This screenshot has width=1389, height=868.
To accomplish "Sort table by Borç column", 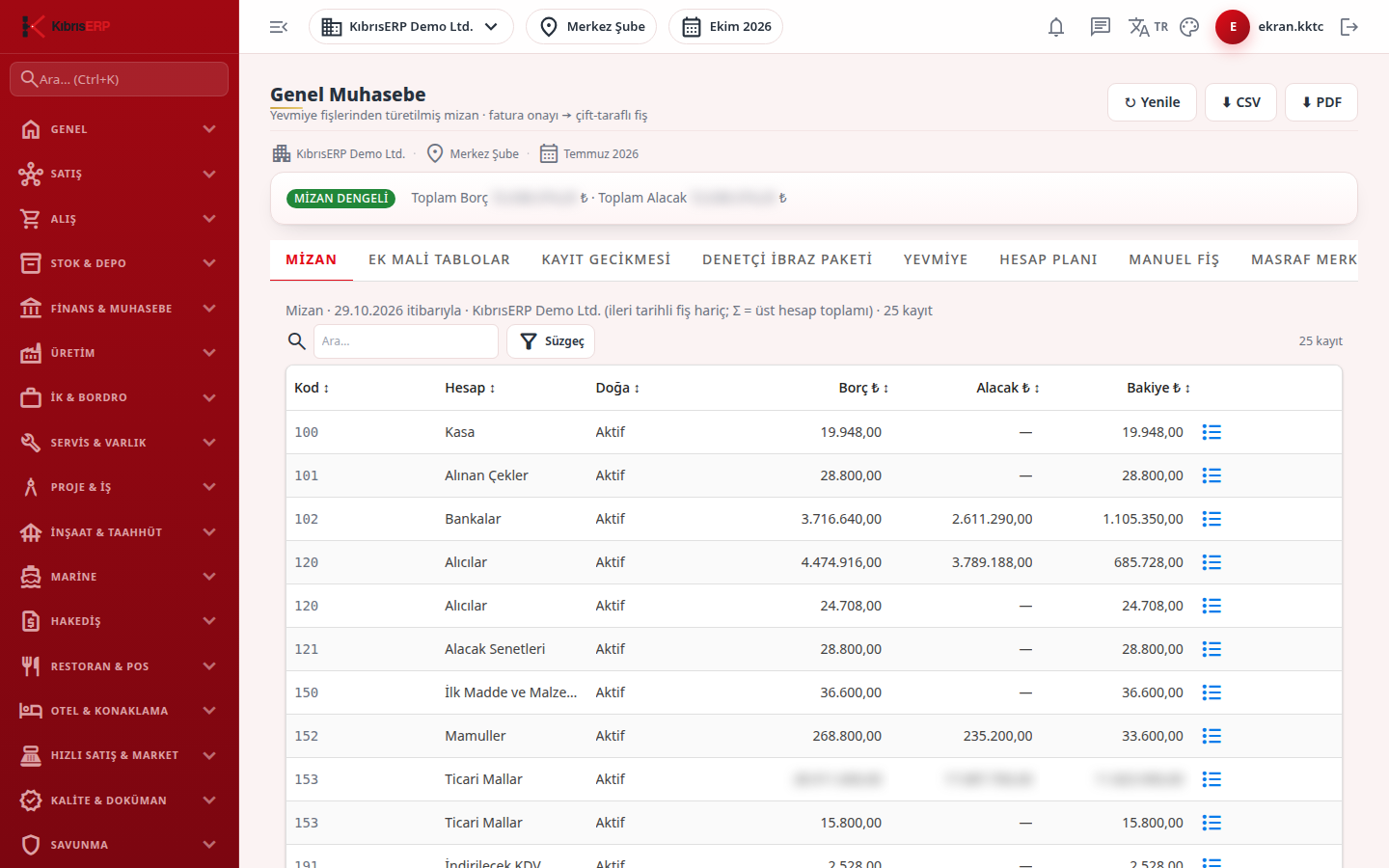I will (863, 388).
